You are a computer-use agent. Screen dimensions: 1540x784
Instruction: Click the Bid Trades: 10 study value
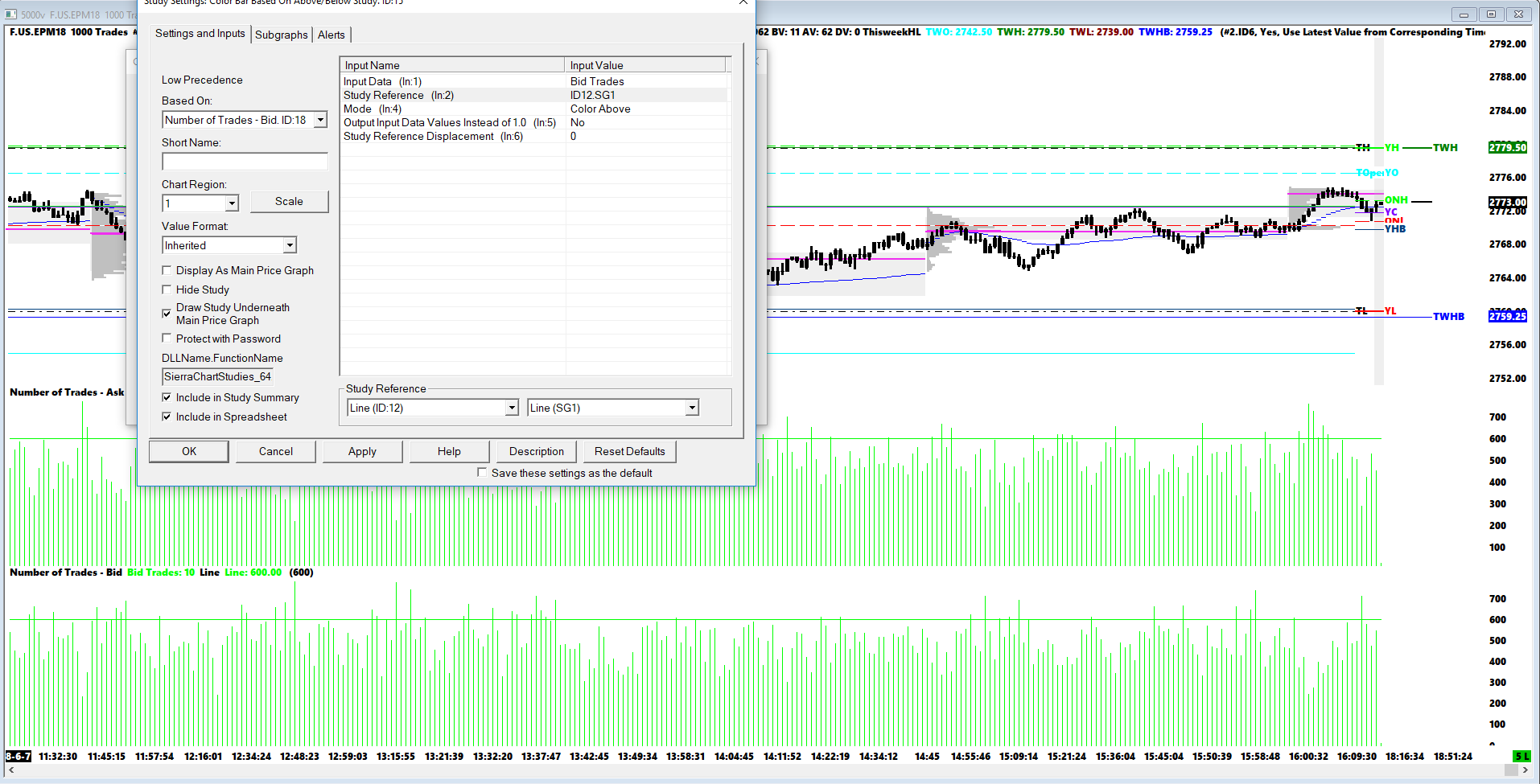[x=161, y=573]
